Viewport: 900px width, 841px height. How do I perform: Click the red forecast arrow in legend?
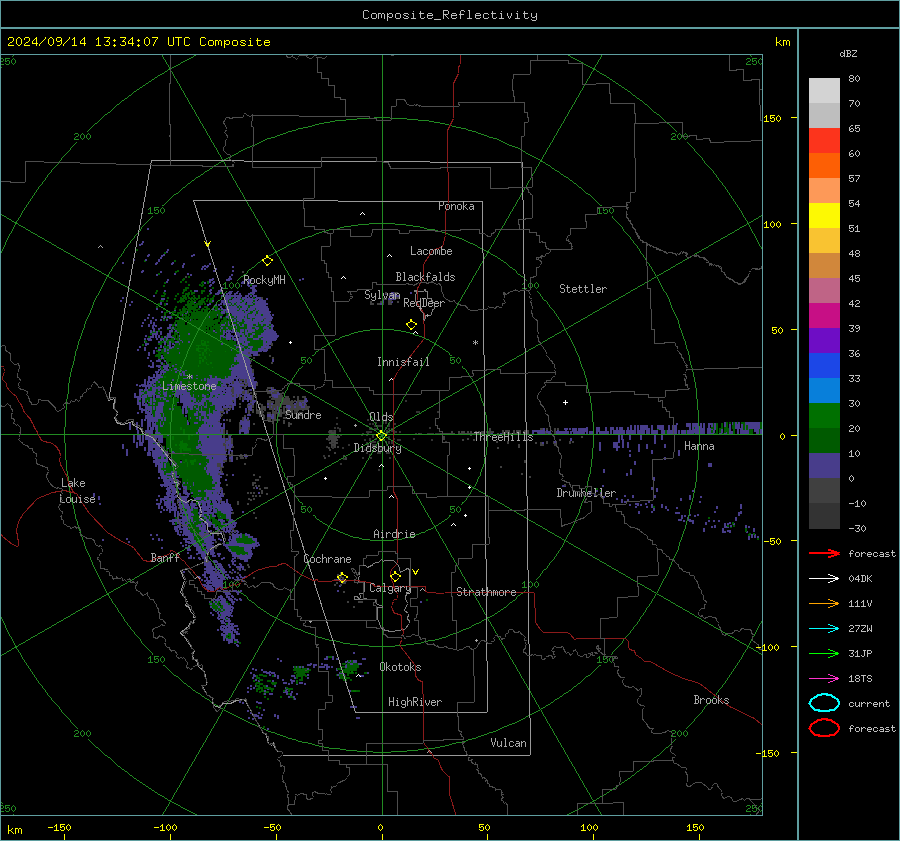click(x=824, y=553)
